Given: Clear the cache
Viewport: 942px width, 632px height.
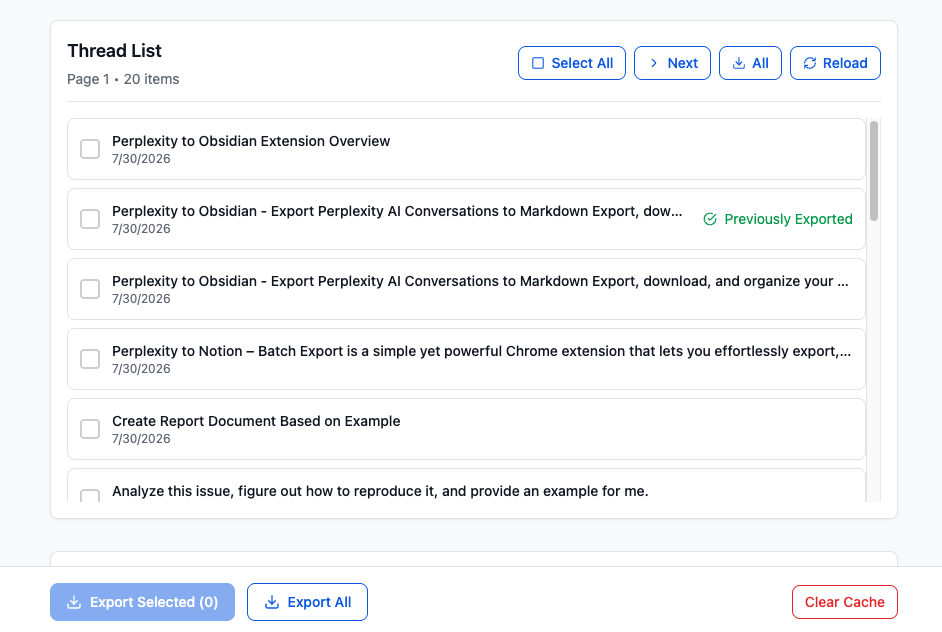Looking at the screenshot, I should tap(845, 602).
